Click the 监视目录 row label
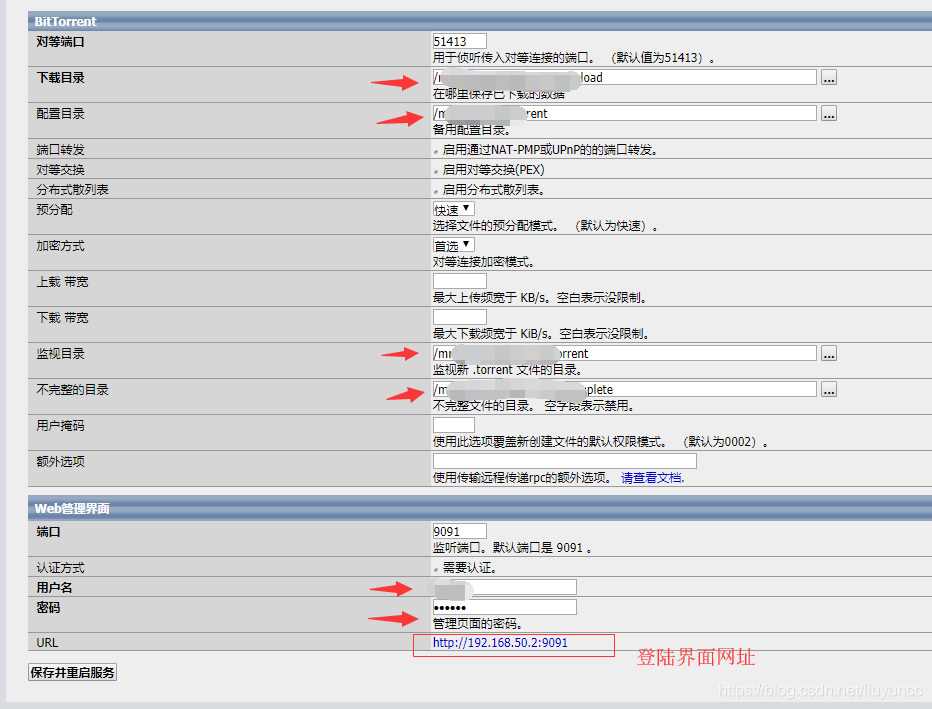The width and height of the screenshot is (932, 709). [60, 354]
